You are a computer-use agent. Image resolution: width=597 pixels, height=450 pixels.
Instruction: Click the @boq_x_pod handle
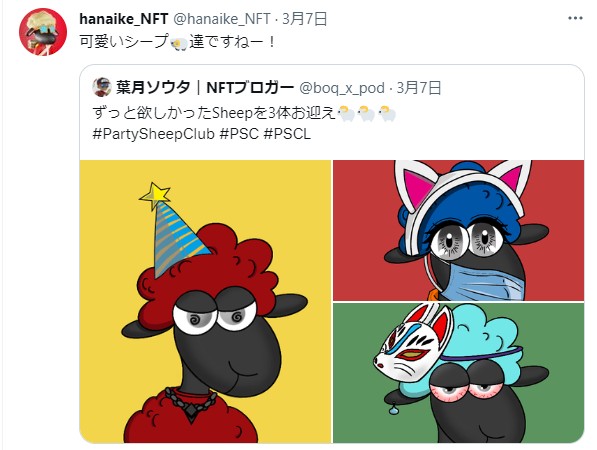[x=342, y=88]
